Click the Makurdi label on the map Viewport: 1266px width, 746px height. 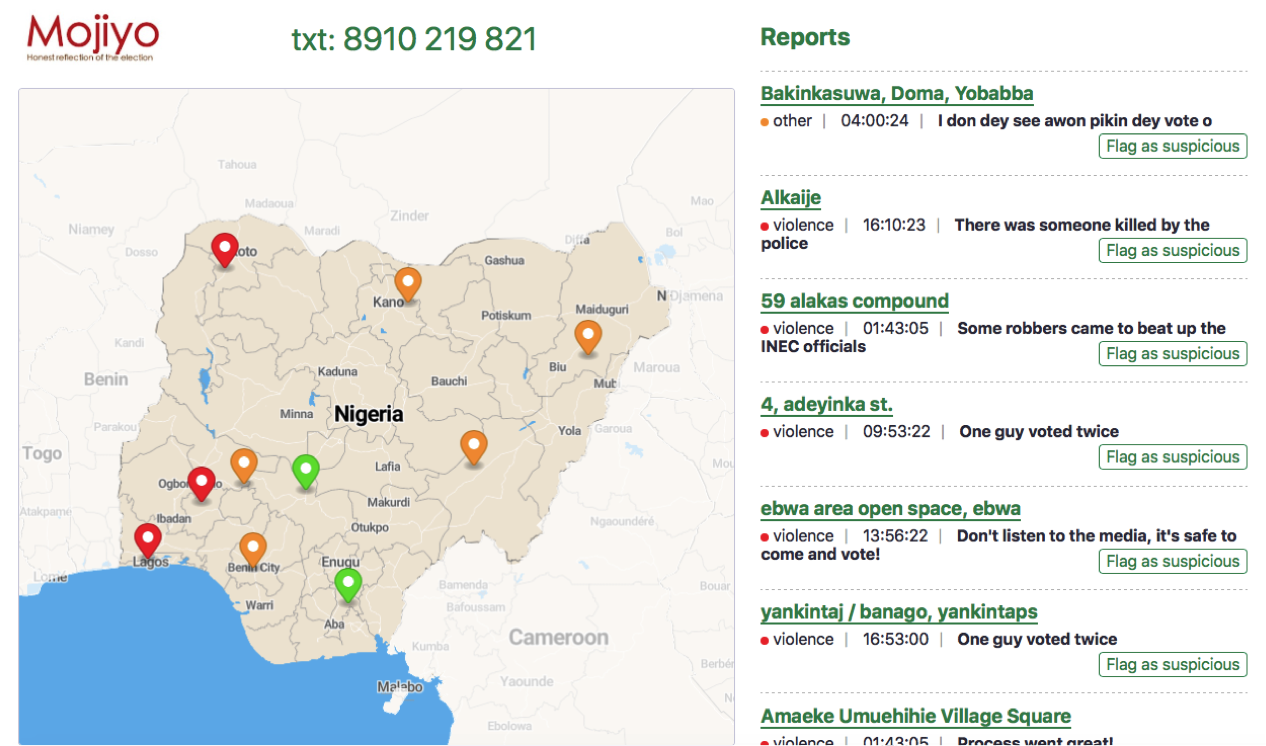click(x=389, y=502)
